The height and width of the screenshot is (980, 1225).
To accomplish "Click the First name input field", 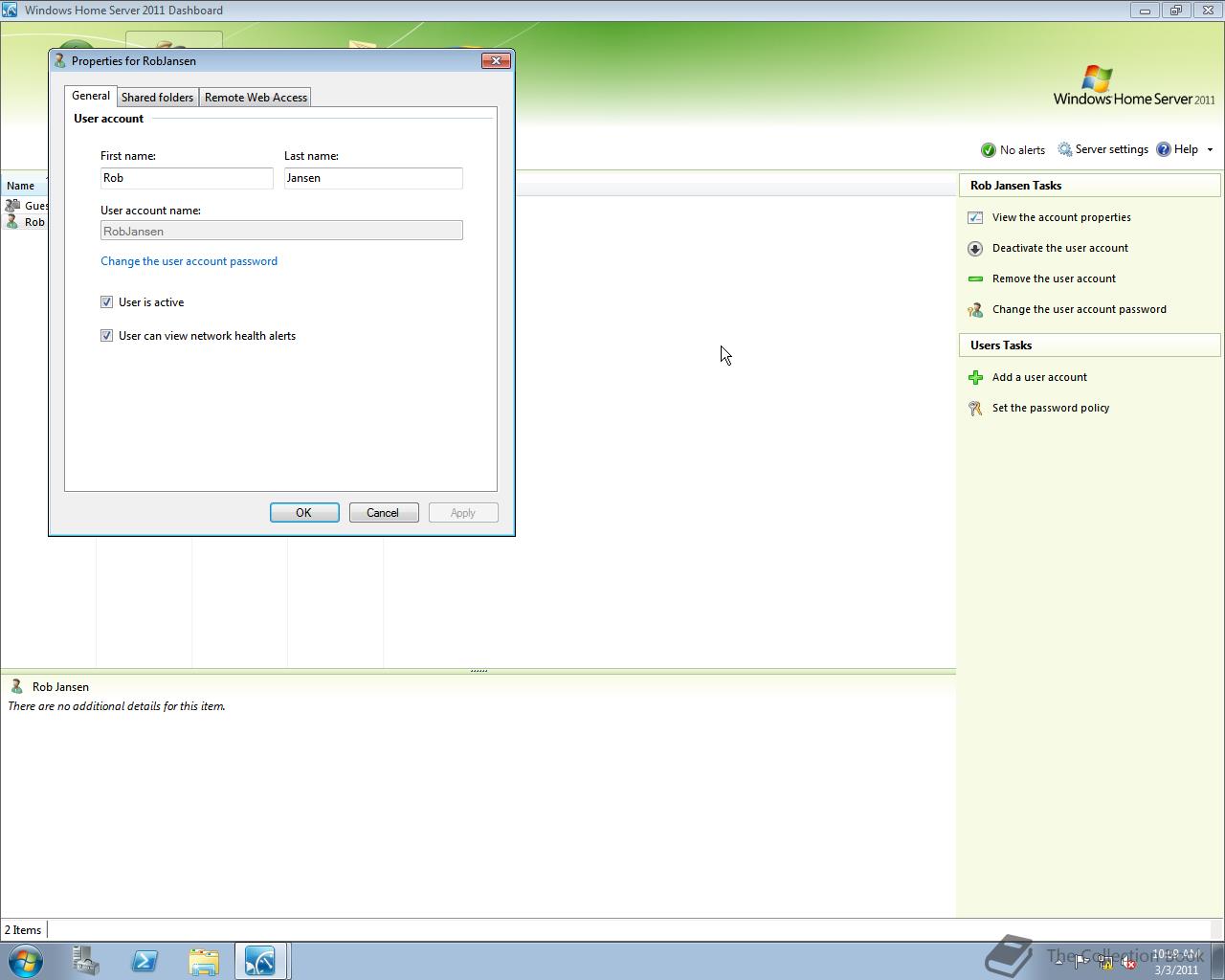I will click(x=187, y=178).
